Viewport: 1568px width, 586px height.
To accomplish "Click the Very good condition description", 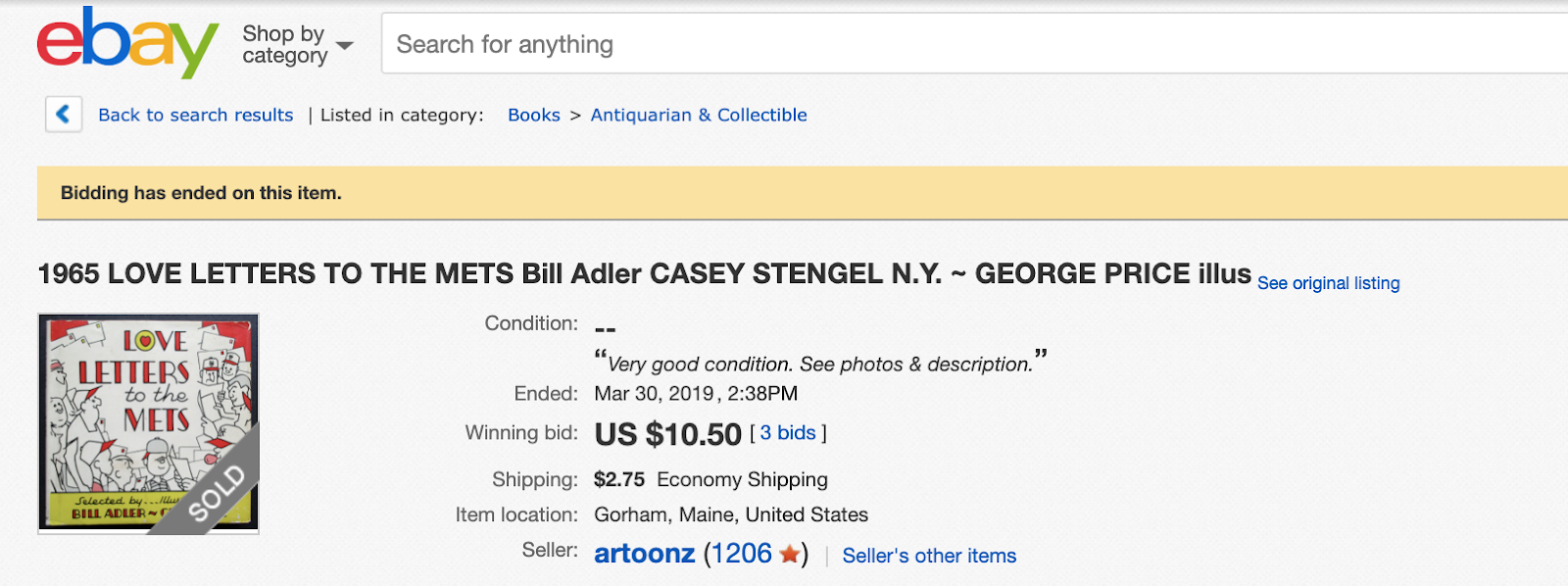I will click(820, 364).
